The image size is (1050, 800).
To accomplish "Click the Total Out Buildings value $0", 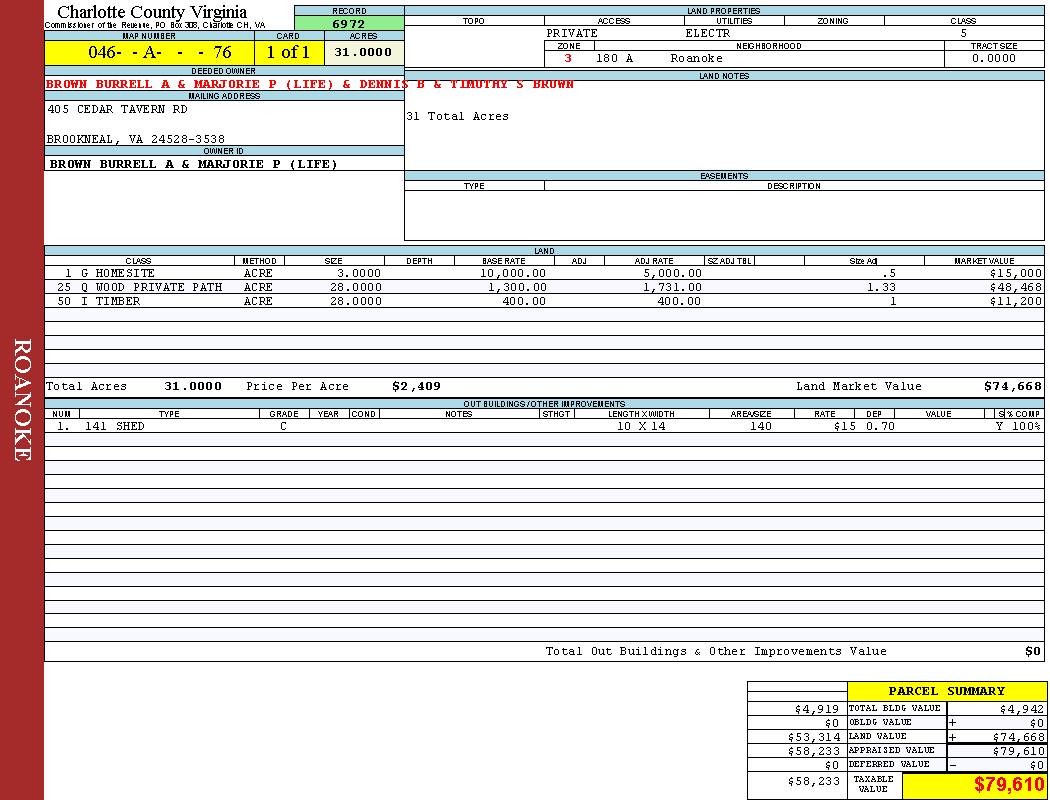I will click(1032, 652).
